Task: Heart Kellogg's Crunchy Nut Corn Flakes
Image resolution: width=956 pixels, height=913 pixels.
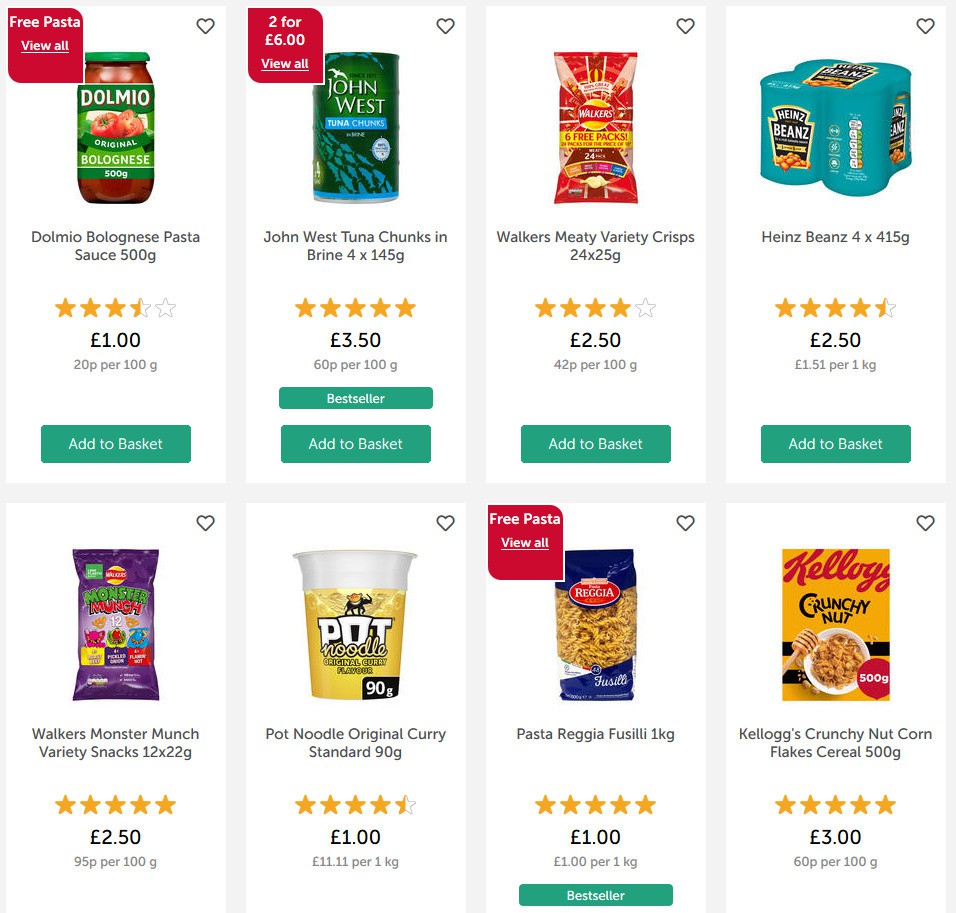Action: click(925, 523)
